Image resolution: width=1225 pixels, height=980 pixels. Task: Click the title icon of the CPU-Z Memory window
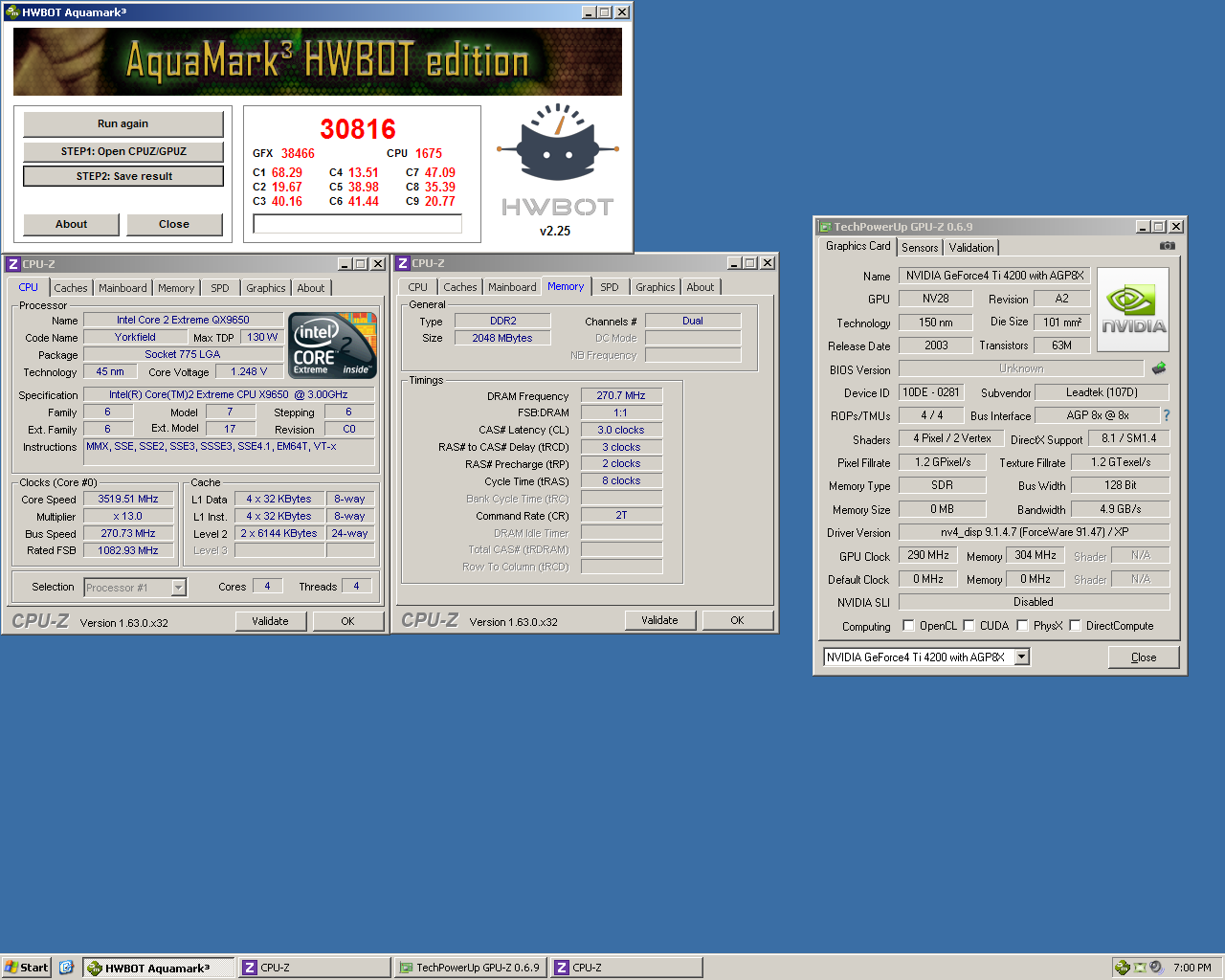[403, 263]
